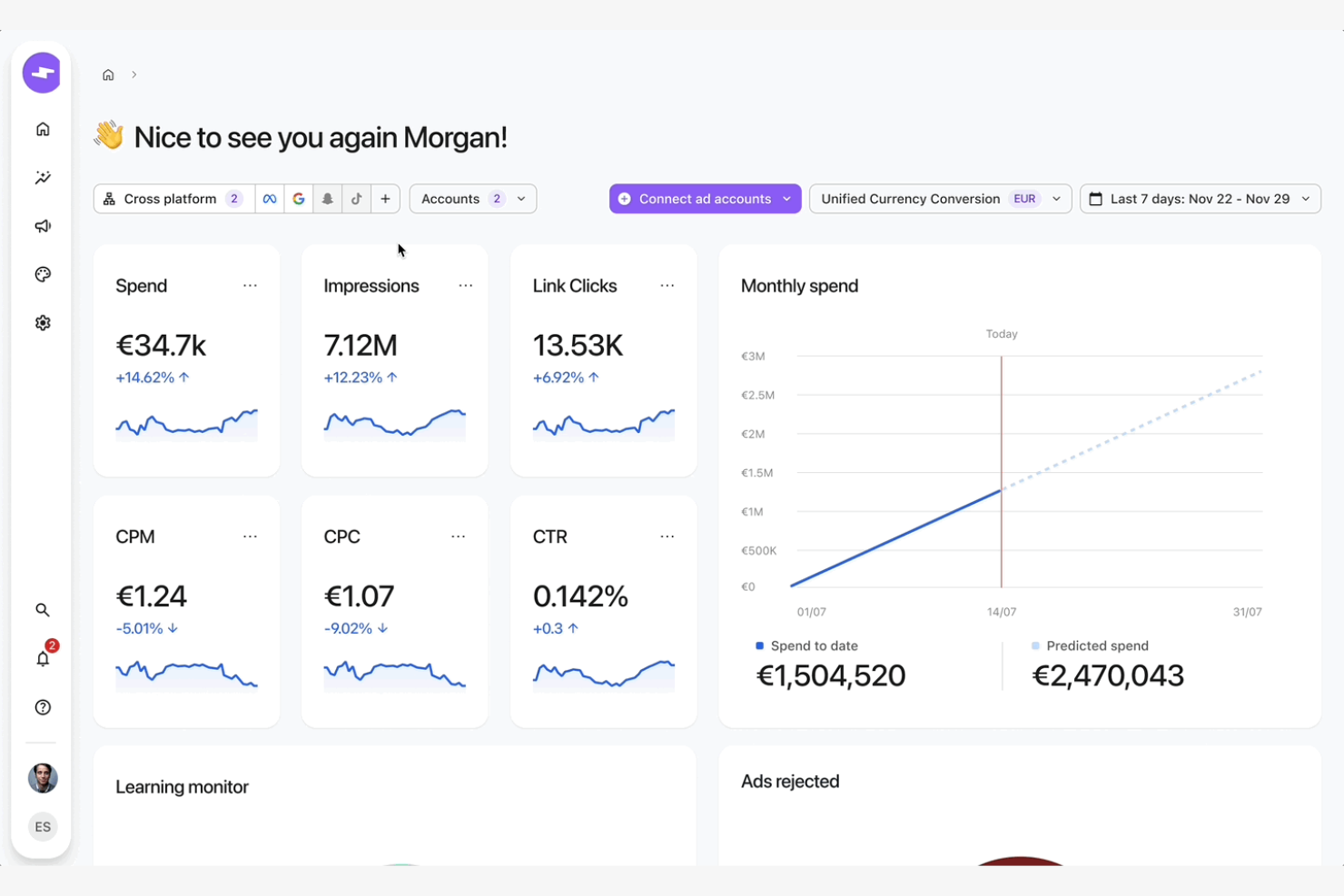Select the TikTok platform filter icon
Image resolution: width=1344 pixels, height=896 pixels.
[x=356, y=198]
